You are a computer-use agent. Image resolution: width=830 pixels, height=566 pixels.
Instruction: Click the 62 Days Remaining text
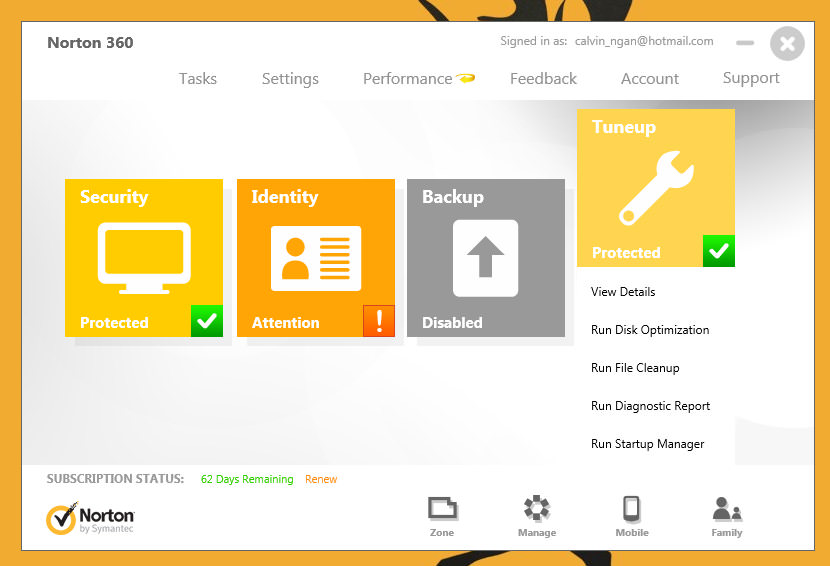tap(247, 479)
